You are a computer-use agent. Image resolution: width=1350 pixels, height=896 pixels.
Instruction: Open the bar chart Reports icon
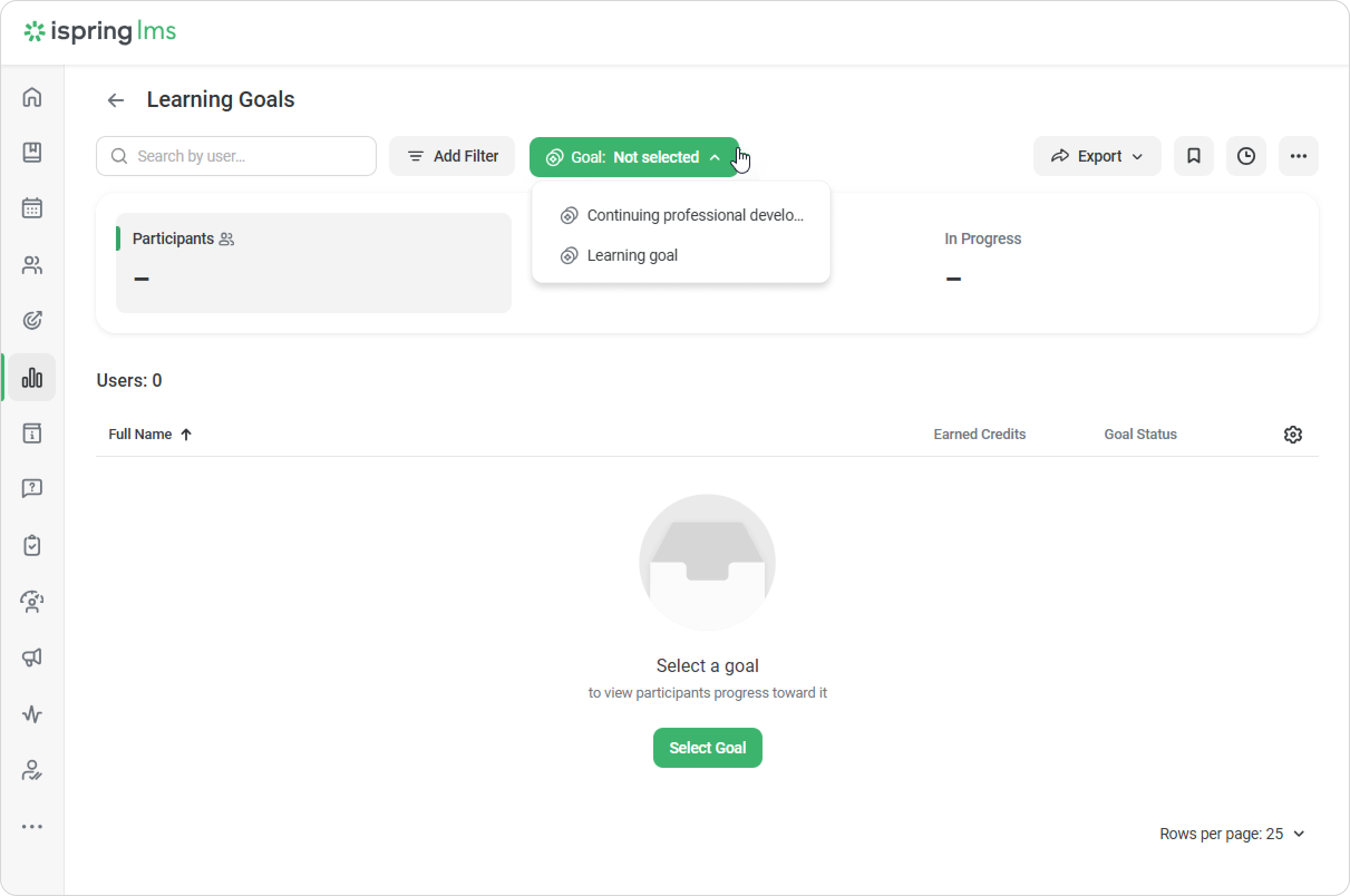[32, 377]
